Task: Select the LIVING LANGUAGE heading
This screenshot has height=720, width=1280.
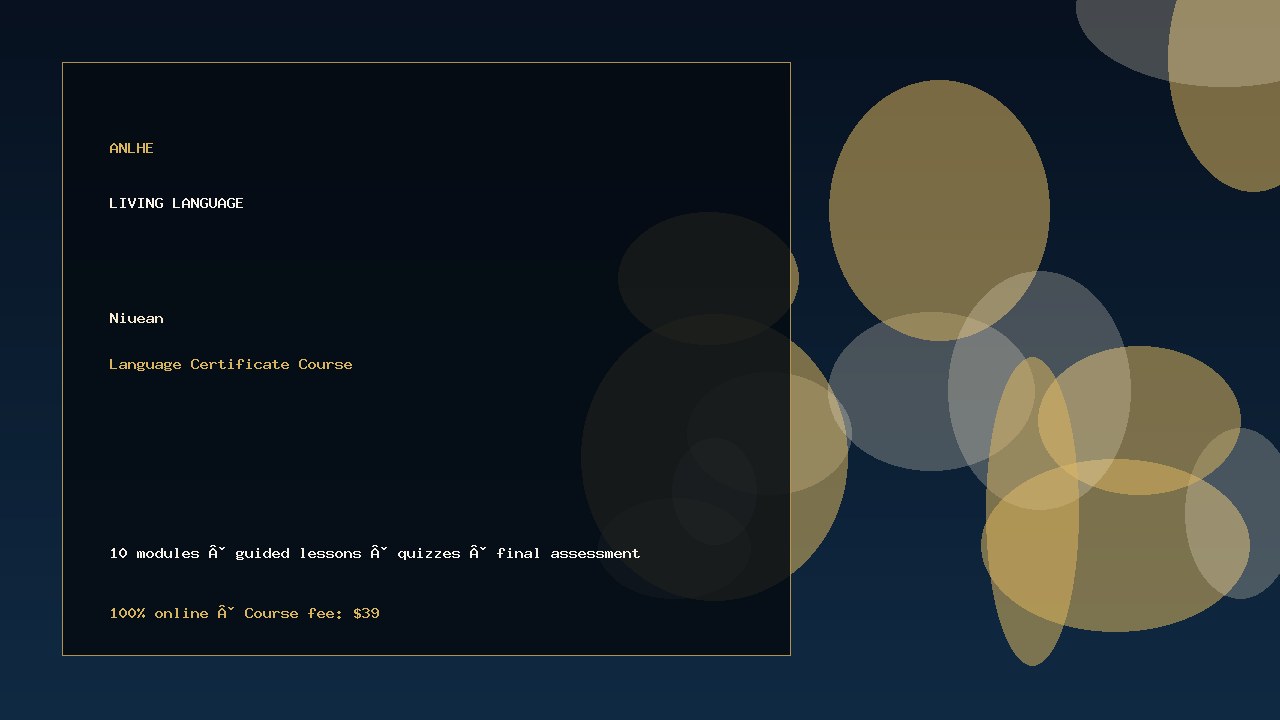Action: pyautogui.click(x=176, y=203)
